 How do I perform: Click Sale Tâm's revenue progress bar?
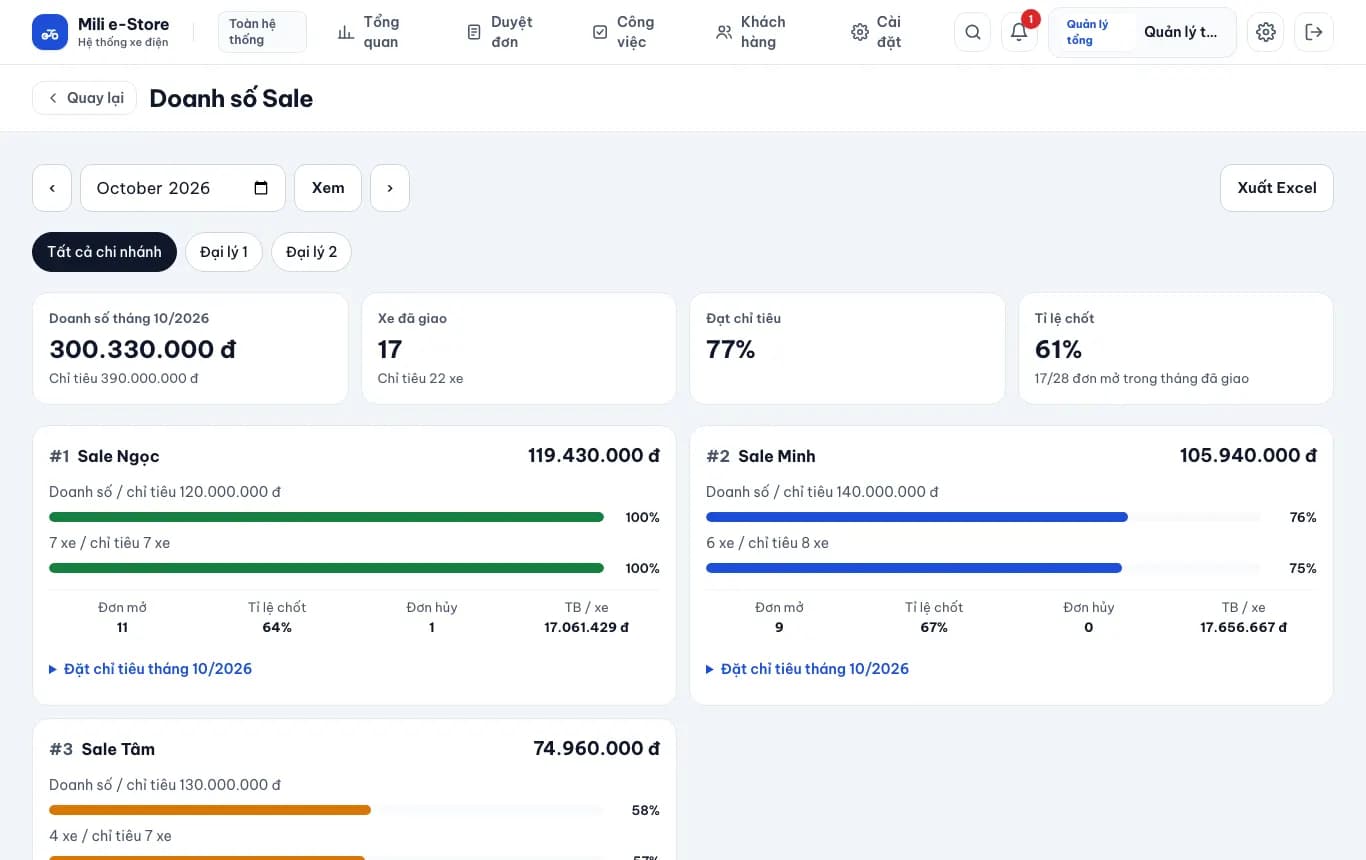[326, 810]
